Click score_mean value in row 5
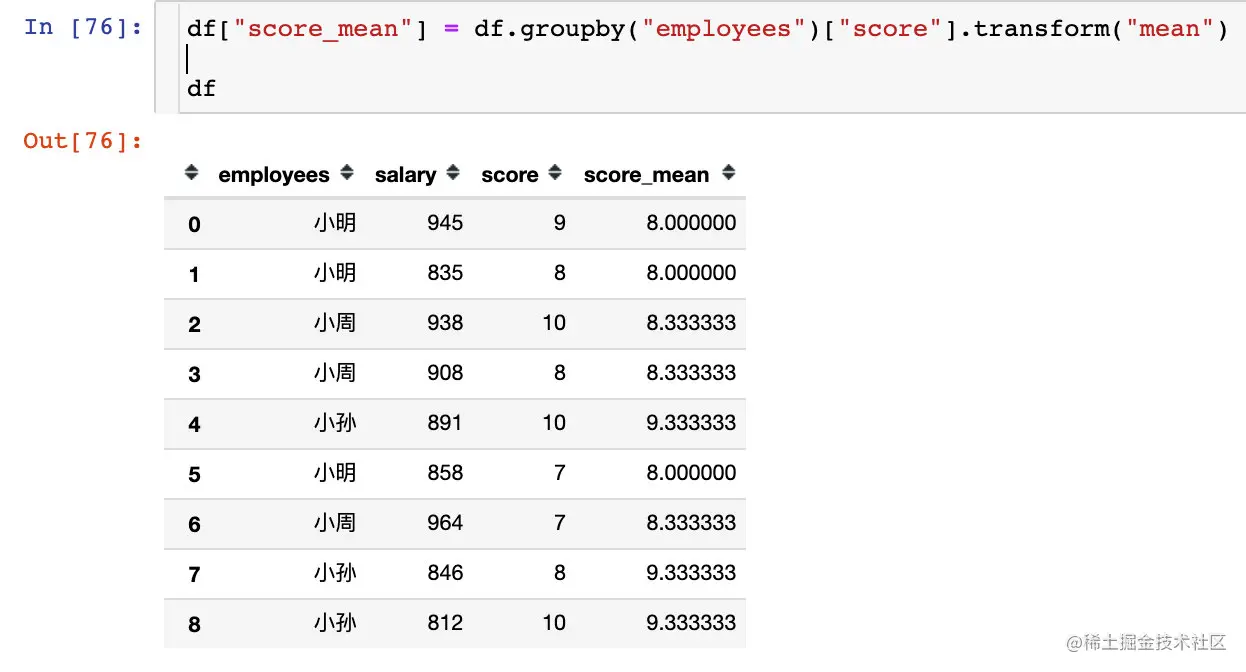The width and height of the screenshot is (1246, 672). tap(691, 473)
